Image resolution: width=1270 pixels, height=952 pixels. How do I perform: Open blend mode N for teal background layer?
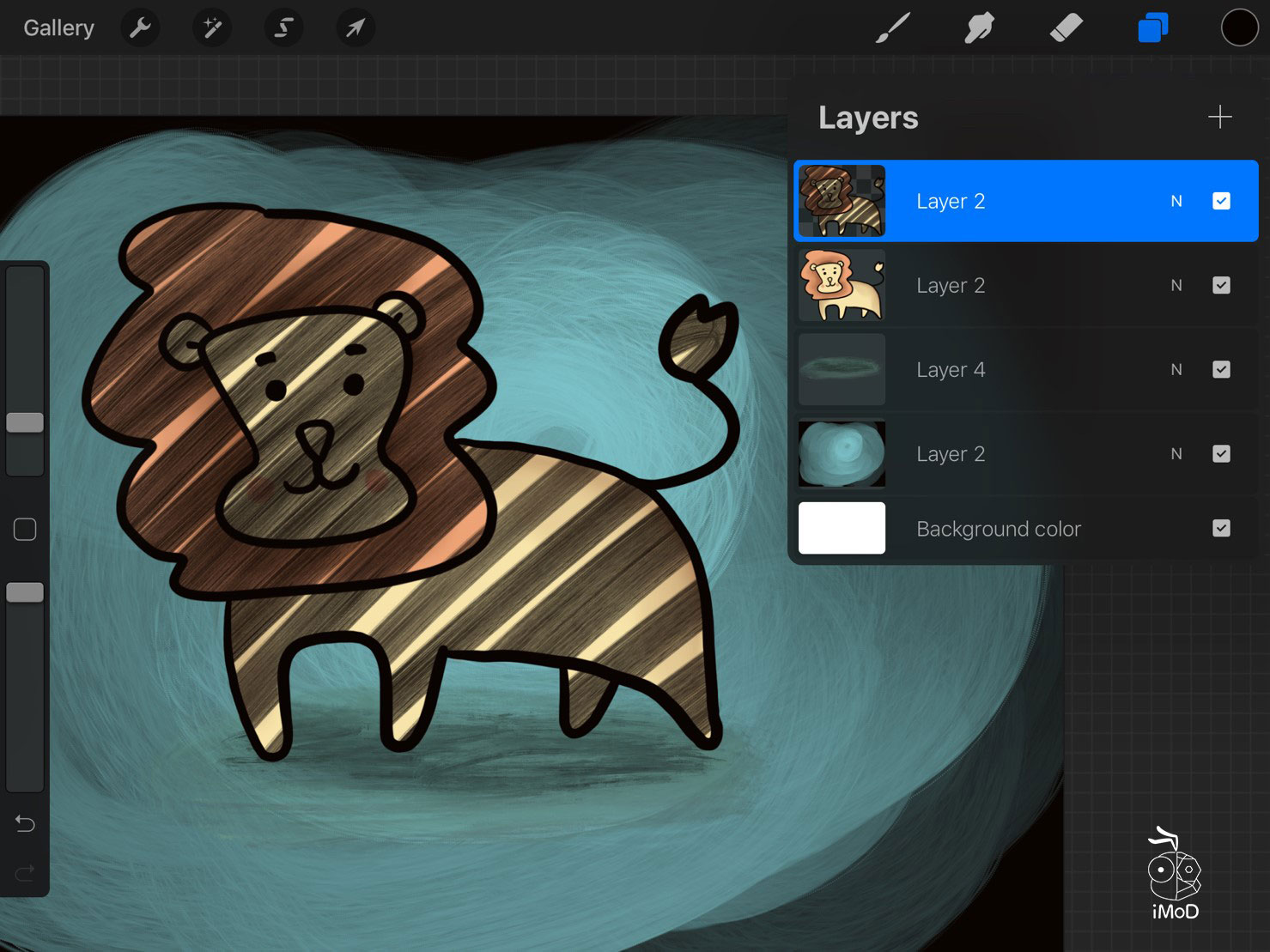point(1176,453)
